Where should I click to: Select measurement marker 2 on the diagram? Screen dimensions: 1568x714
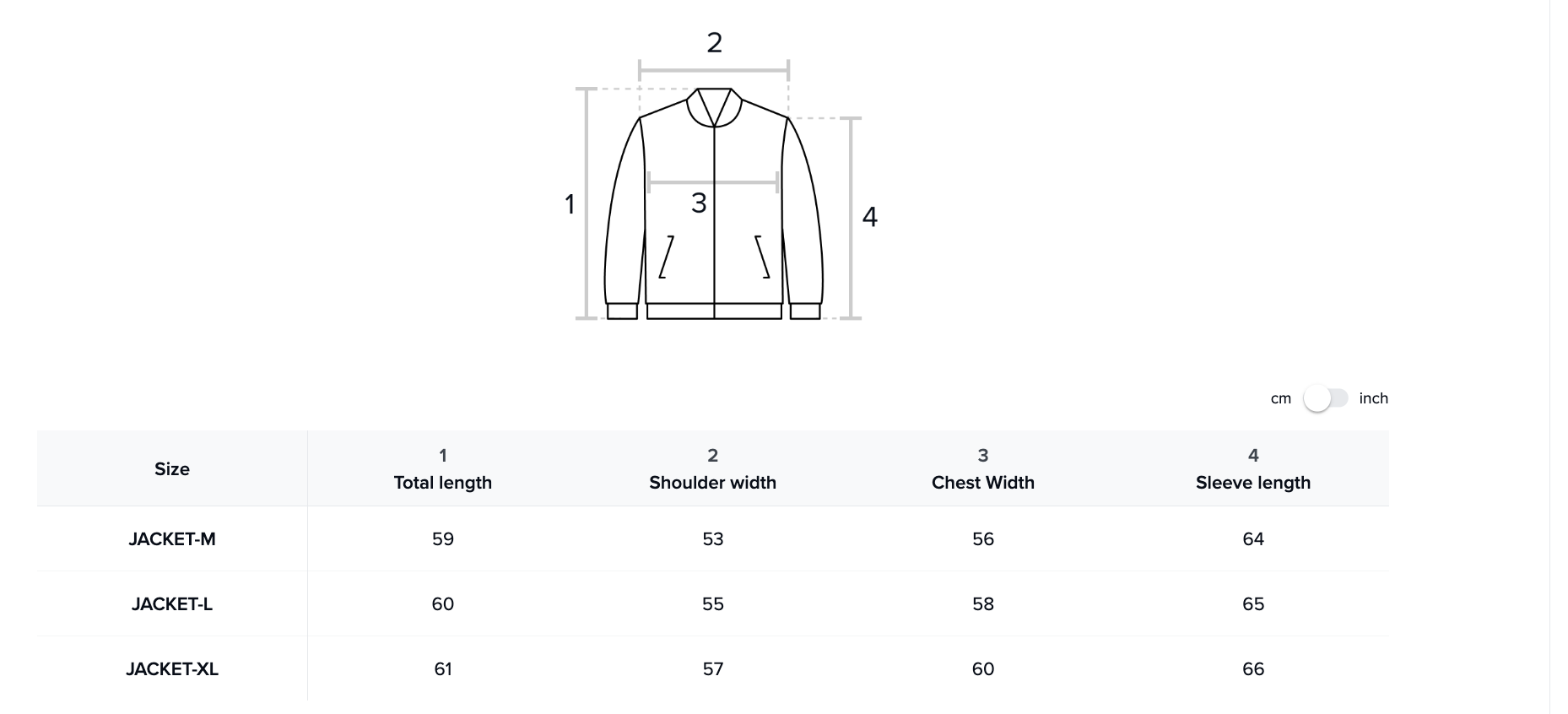(x=714, y=41)
